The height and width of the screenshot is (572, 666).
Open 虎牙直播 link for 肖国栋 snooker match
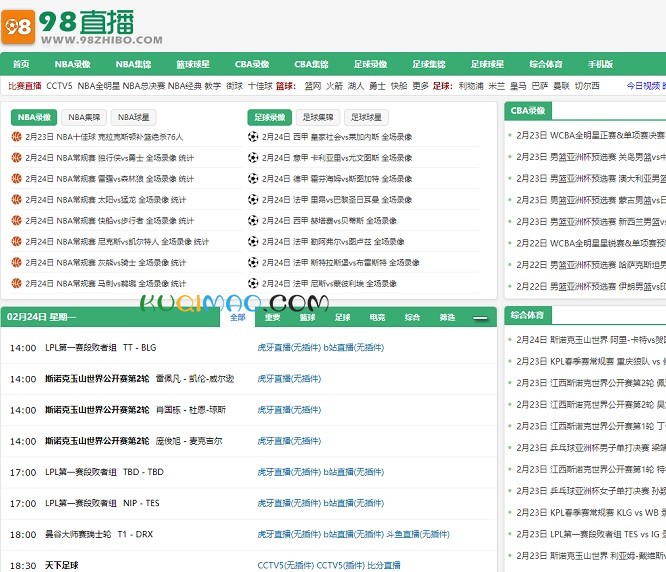click(289, 410)
